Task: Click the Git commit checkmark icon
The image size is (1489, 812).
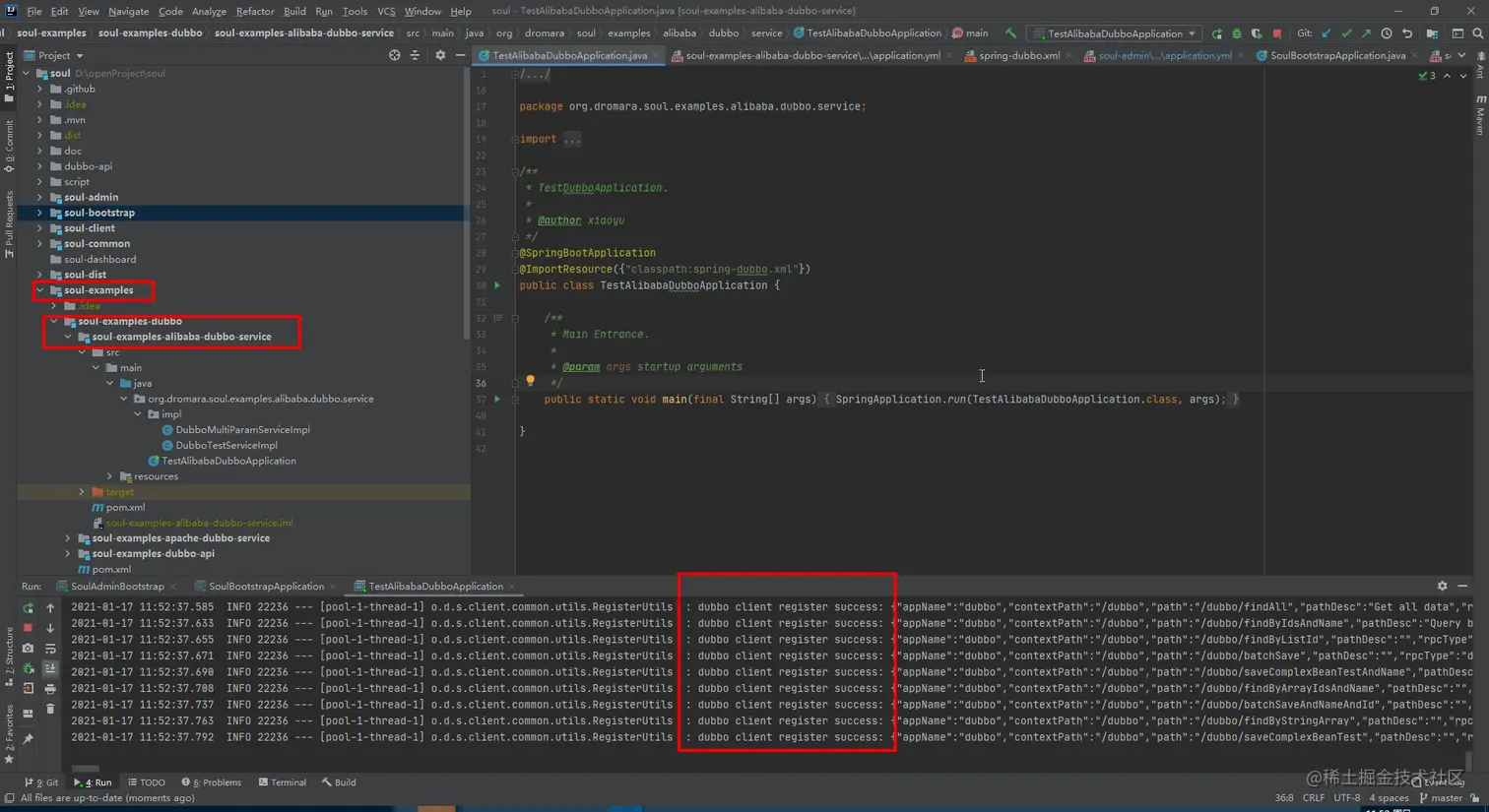Action: coord(1346,33)
